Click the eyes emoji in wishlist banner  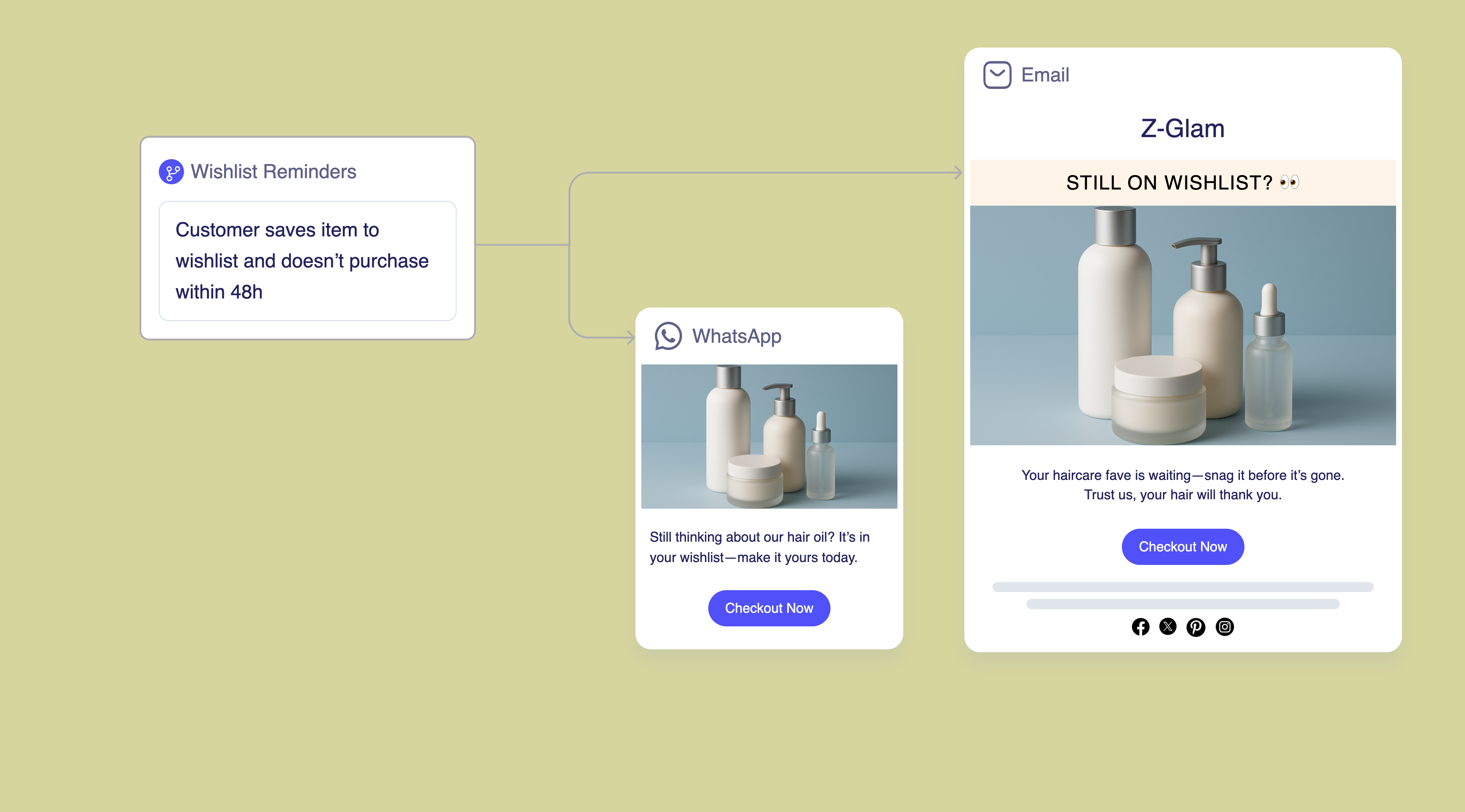[x=1289, y=182]
